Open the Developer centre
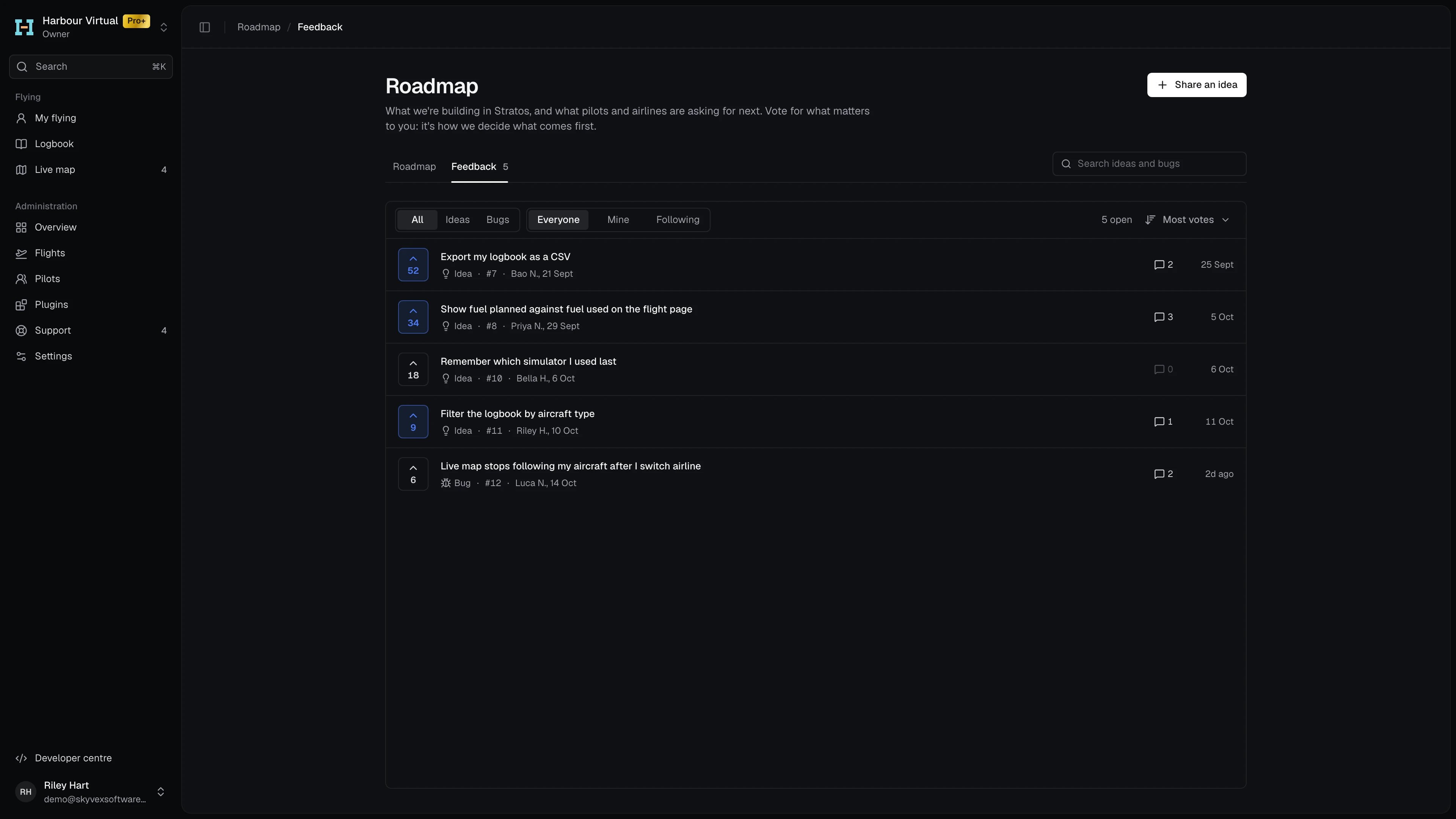Image resolution: width=1456 pixels, height=819 pixels. pos(91,758)
